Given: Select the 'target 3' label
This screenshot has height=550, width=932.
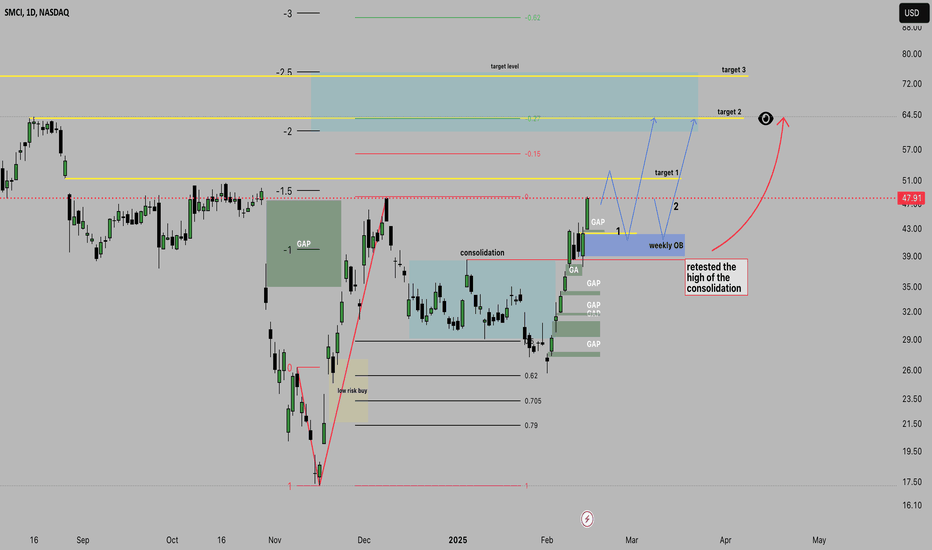Looking at the screenshot, I should (733, 70).
